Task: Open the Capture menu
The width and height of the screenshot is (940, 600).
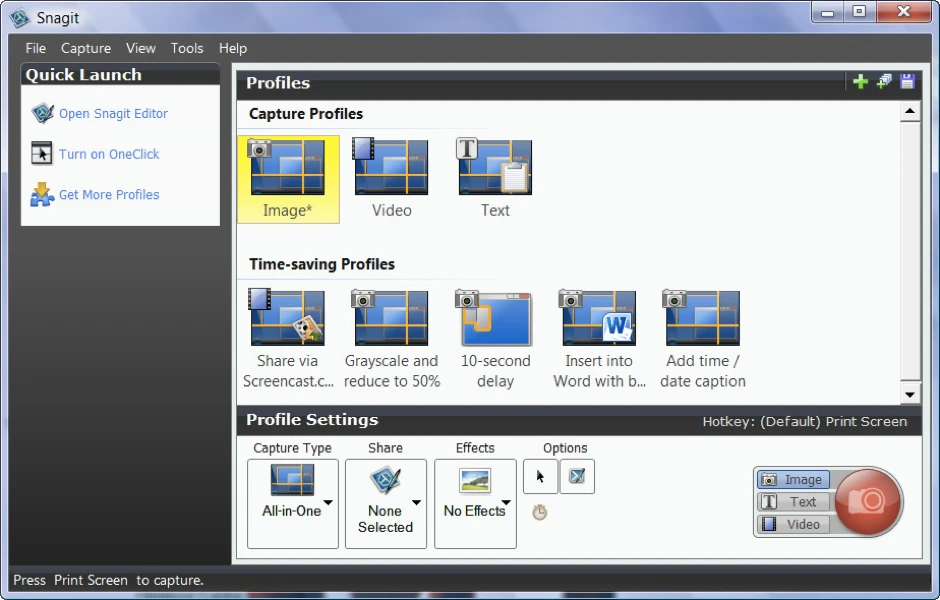Action: 86,48
